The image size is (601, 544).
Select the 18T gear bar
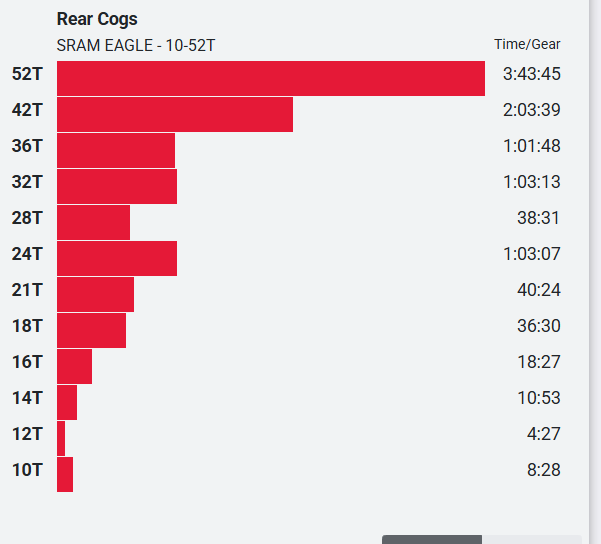[91, 330]
